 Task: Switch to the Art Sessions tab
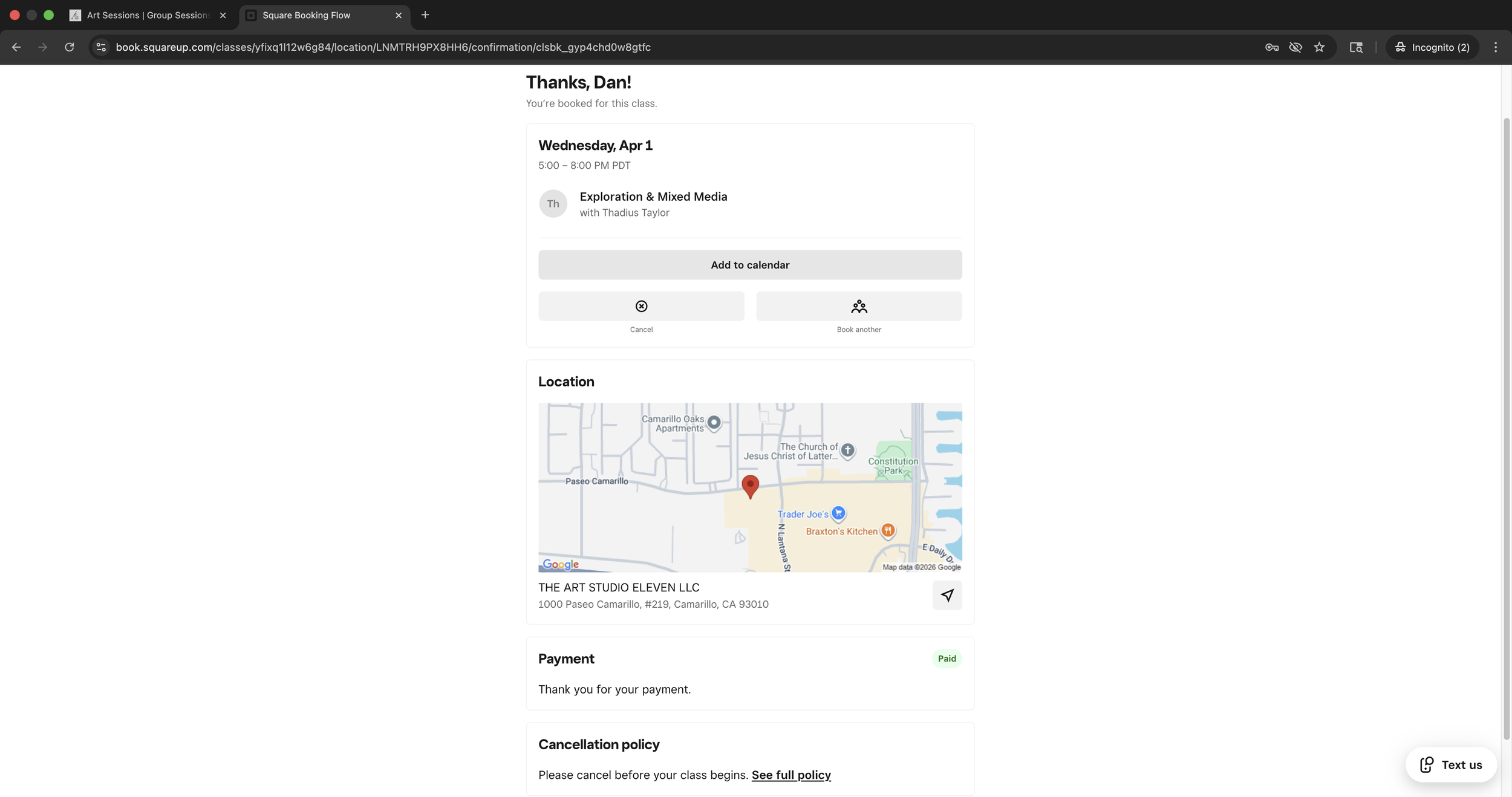pos(147,15)
